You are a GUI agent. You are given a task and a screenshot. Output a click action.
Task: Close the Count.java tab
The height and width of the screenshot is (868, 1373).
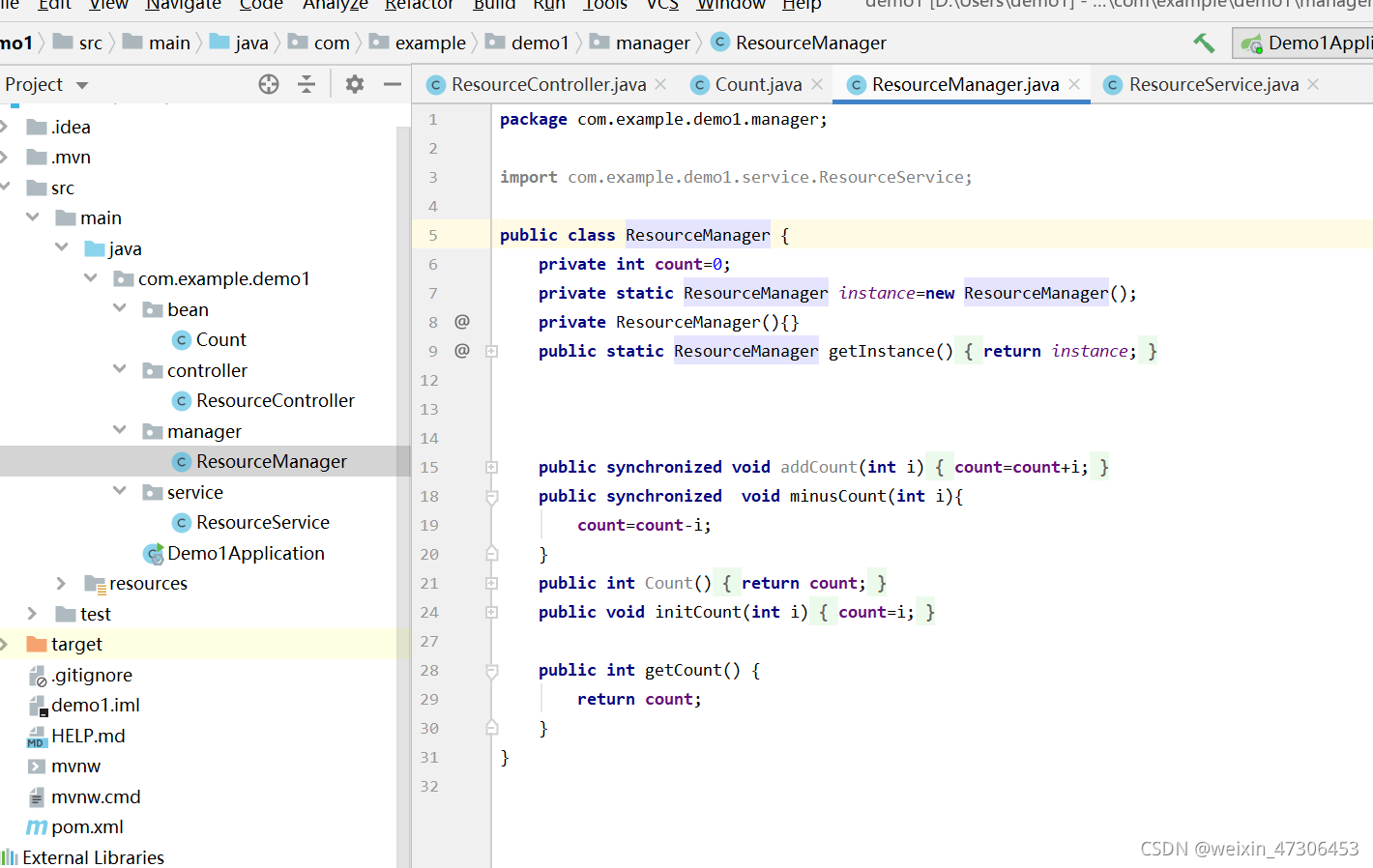(817, 84)
